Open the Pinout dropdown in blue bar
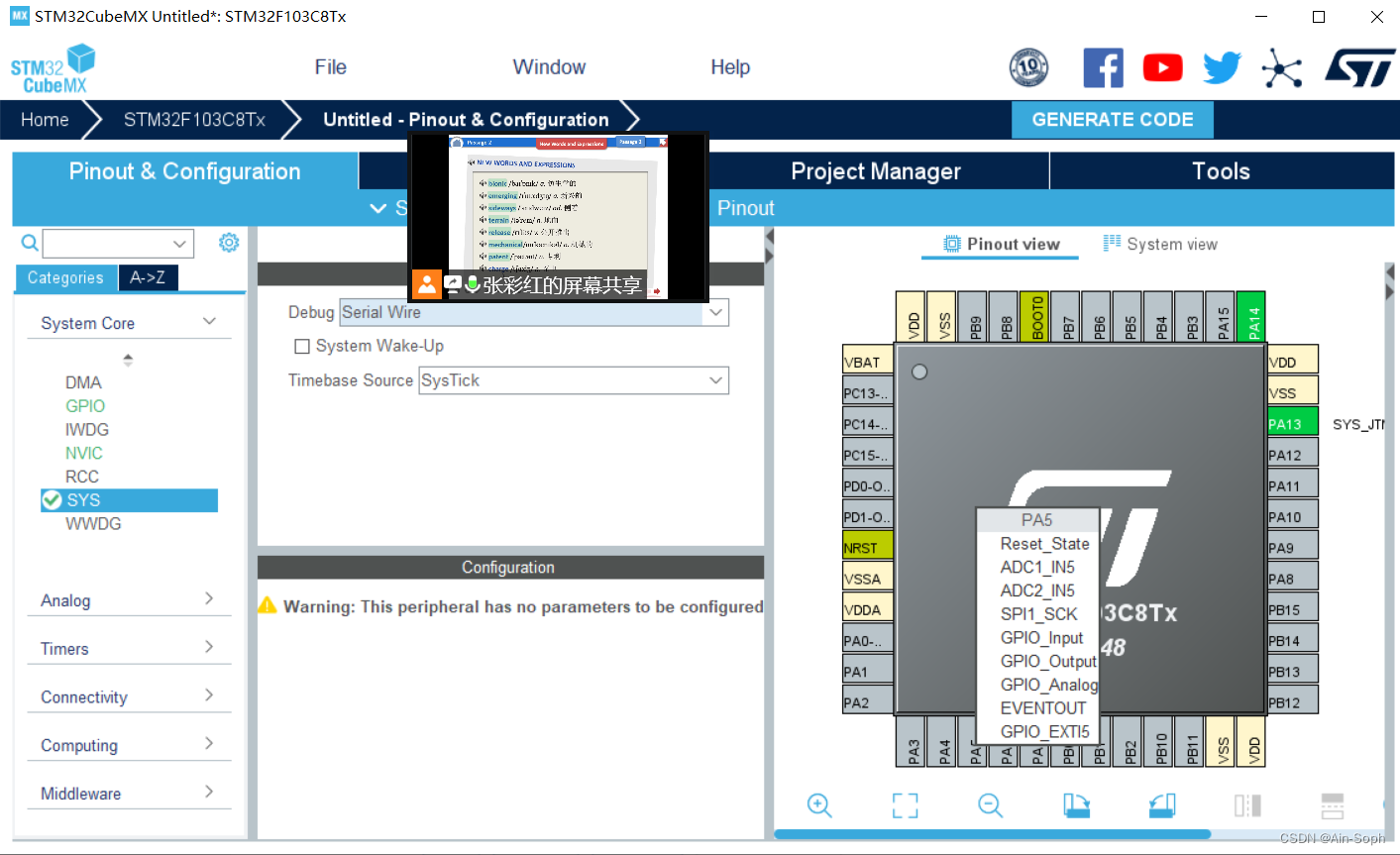This screenshot has height=855, width=1400. (745, 208)
